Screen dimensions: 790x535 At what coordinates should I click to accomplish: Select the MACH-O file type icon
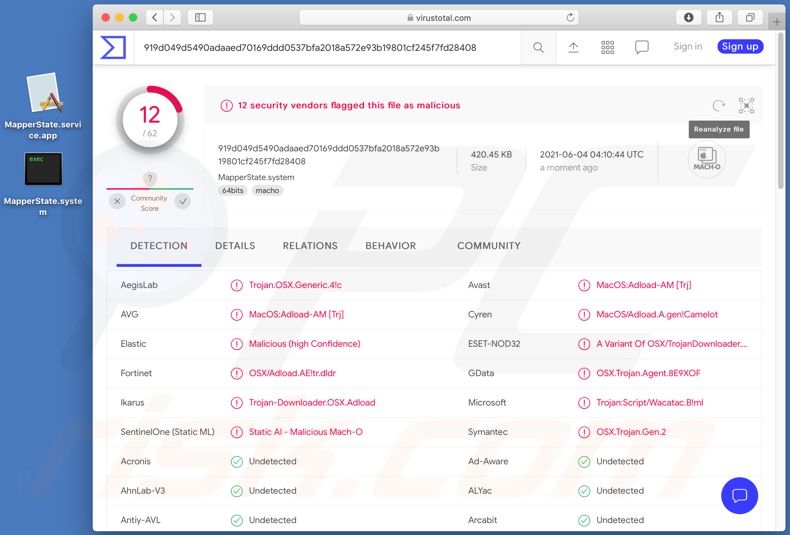pyautogui.click(x=706, y=159)
